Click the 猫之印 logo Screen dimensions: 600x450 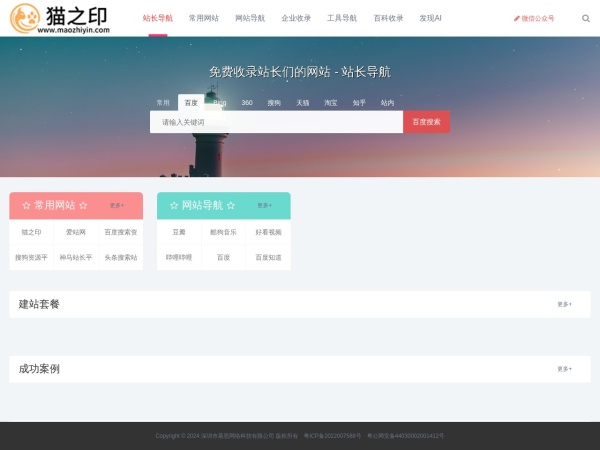[60, 18]
